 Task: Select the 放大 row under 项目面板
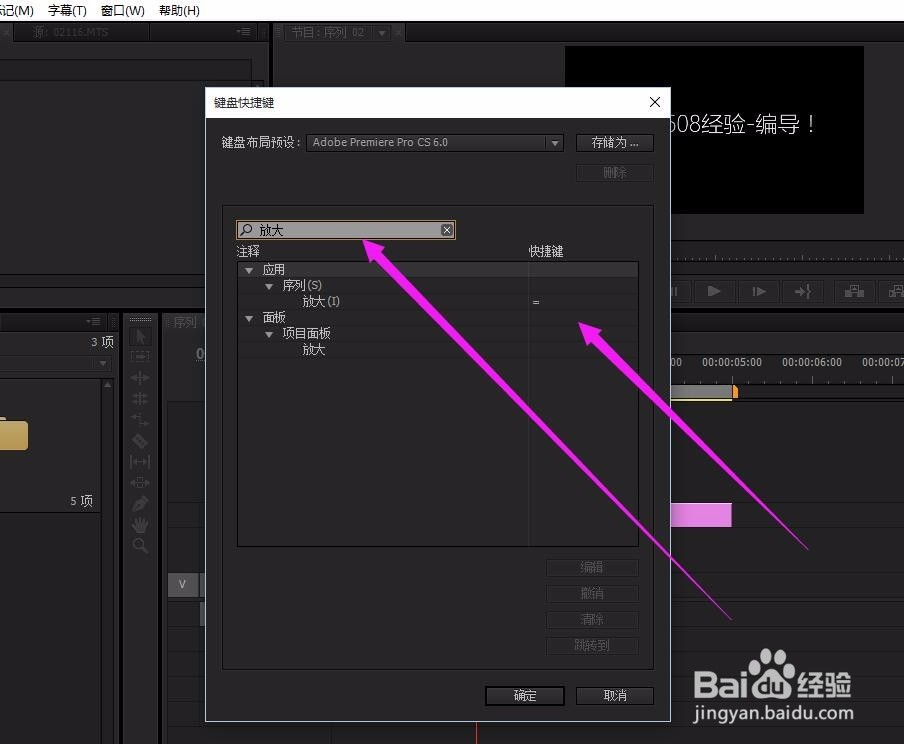click(x=438, y=350)
